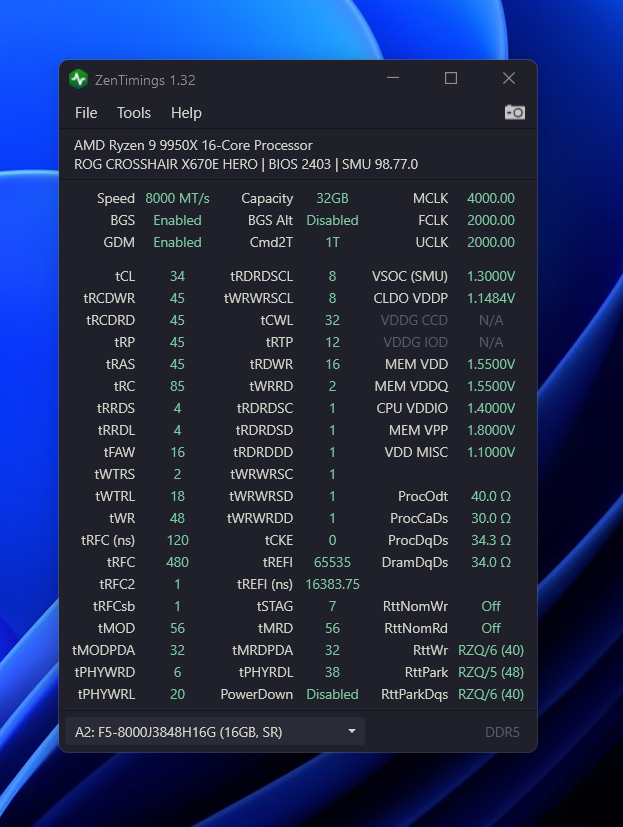623x827 pixels.
Task: Click the camera screenshot icon
Action: coord(514,112)
